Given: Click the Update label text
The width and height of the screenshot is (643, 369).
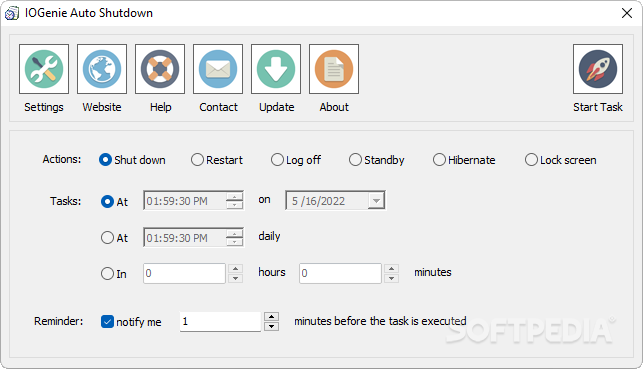Looking at the screenshot, I should coord(276,107).
